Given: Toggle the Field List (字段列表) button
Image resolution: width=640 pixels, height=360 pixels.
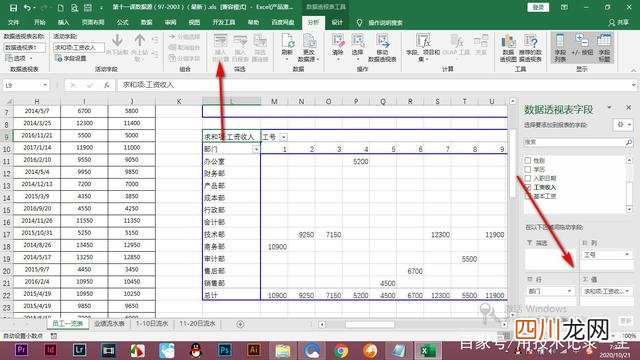Looking at the screenshot, I should pyautogui.click(x=560, y=48).
